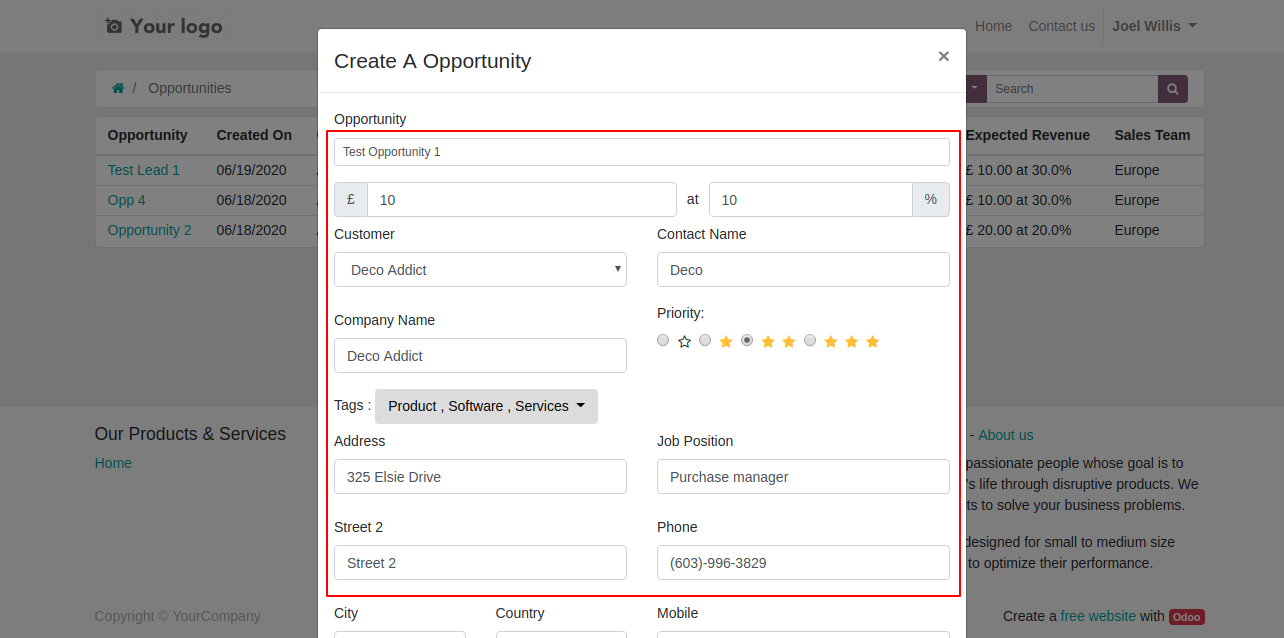Viewport: 1284px width, 638px height.
Task: Click the Phone input field
Action: click(803, 563)
